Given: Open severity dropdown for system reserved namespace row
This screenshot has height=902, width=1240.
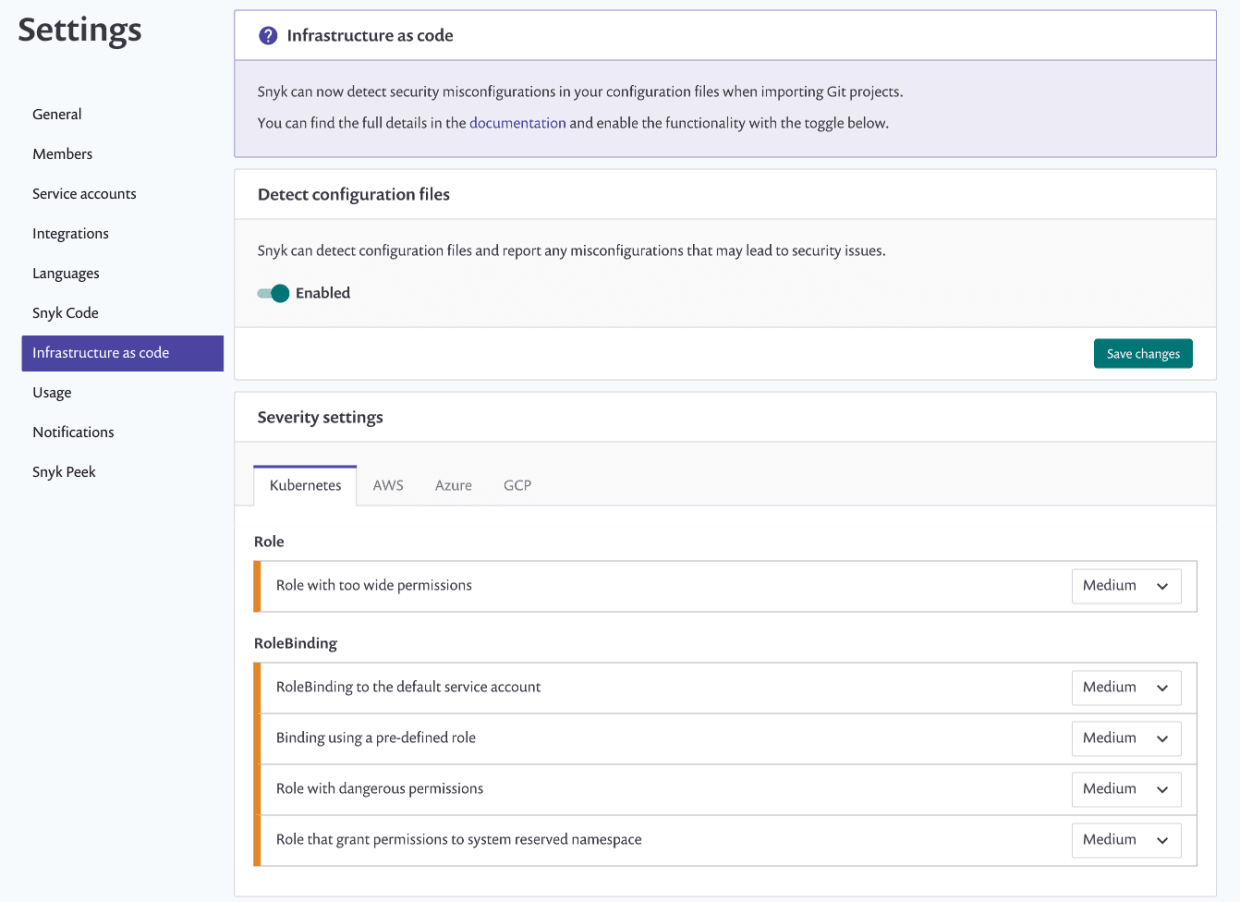Looking at the screenshot, I should [x=1126, y=840].
